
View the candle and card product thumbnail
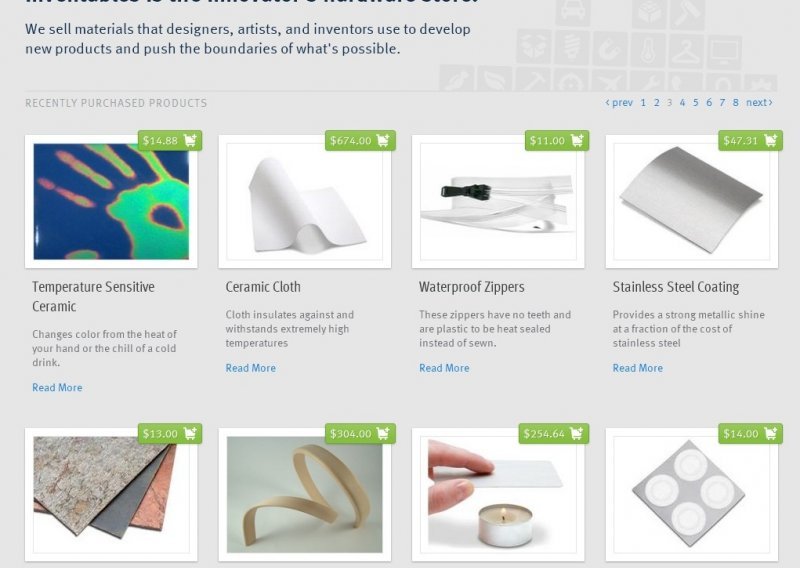click(498, 495)
